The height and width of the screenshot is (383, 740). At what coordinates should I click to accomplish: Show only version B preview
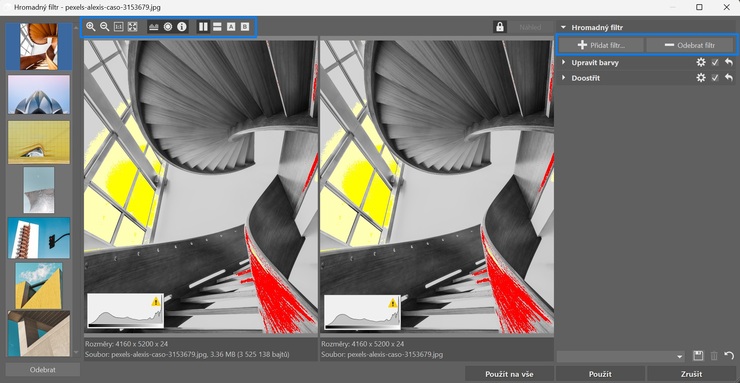pos(245,27)
